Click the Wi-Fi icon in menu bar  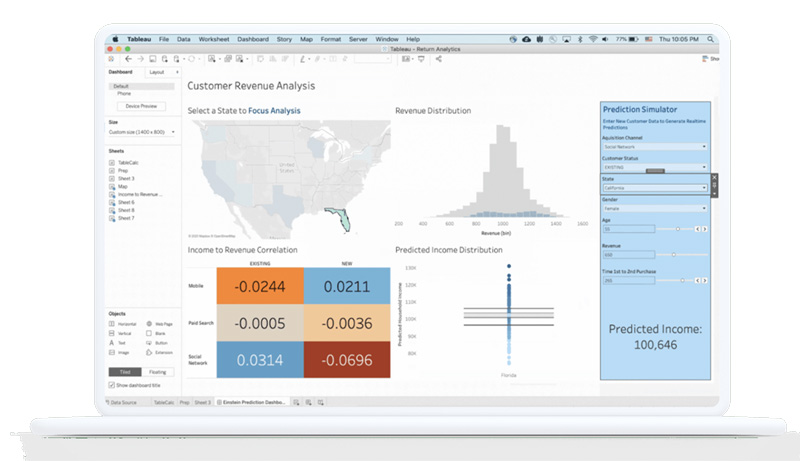pyautogui.click(x=593, y=39)
